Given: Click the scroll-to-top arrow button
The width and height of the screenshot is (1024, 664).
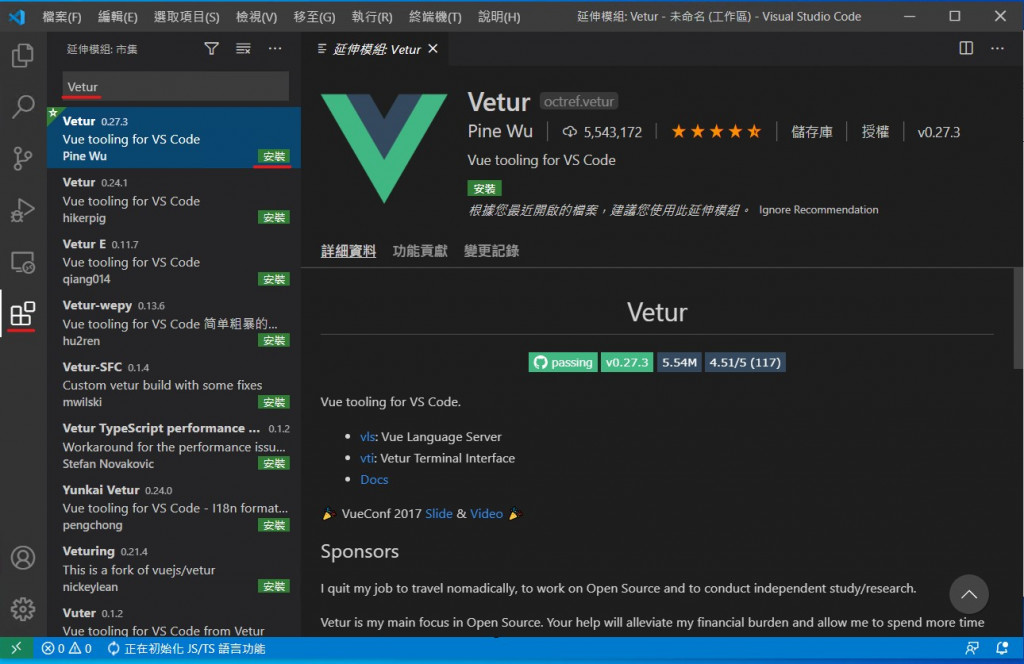Looking at the screenshot, I should point(968,594).
